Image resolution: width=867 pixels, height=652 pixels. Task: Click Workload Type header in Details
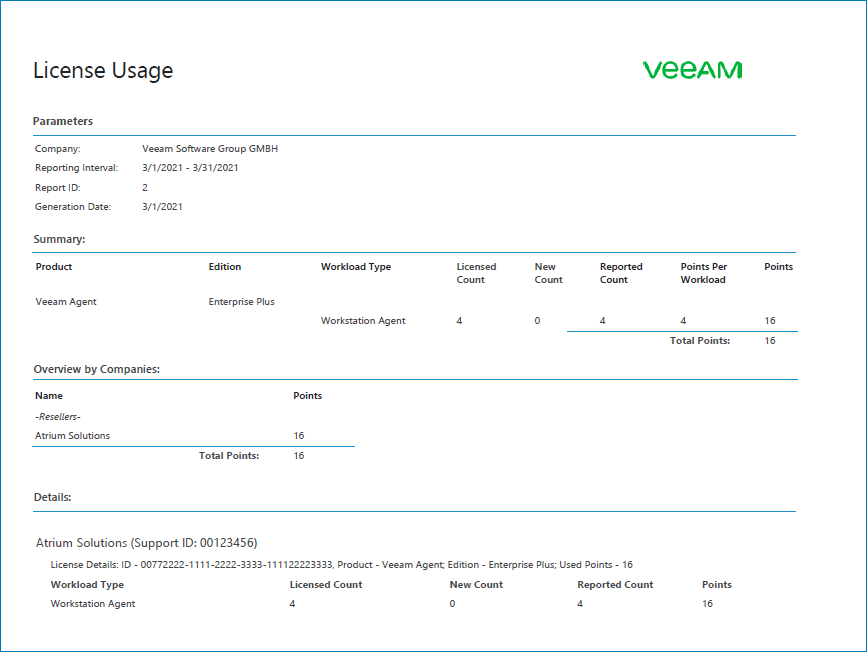click(87, 585)
